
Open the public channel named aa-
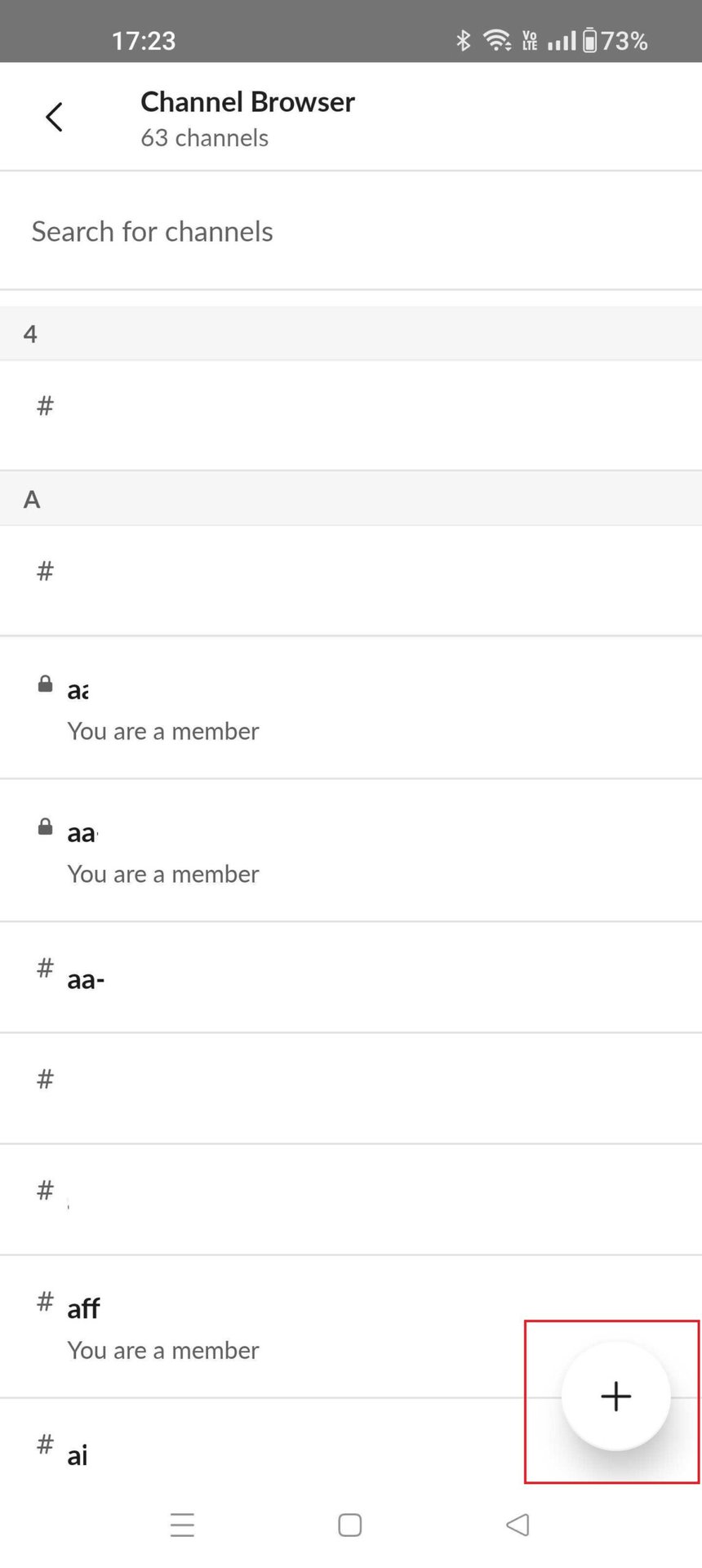click(351, 978)
